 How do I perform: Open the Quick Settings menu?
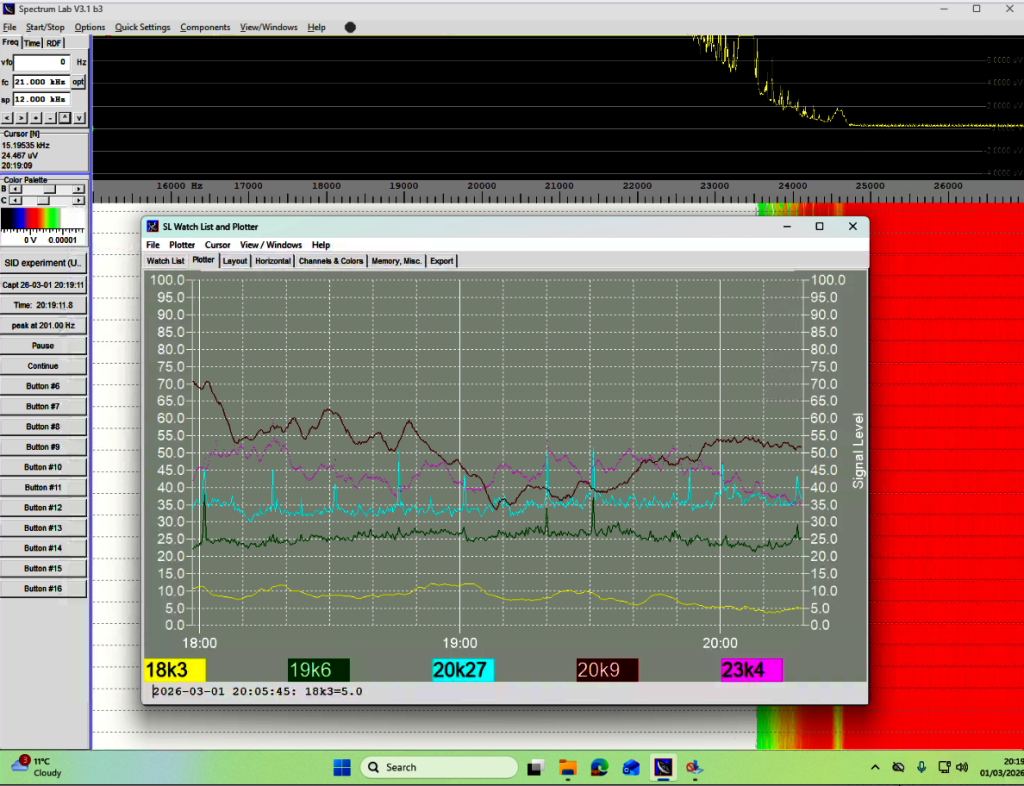(x=142, y=27)
